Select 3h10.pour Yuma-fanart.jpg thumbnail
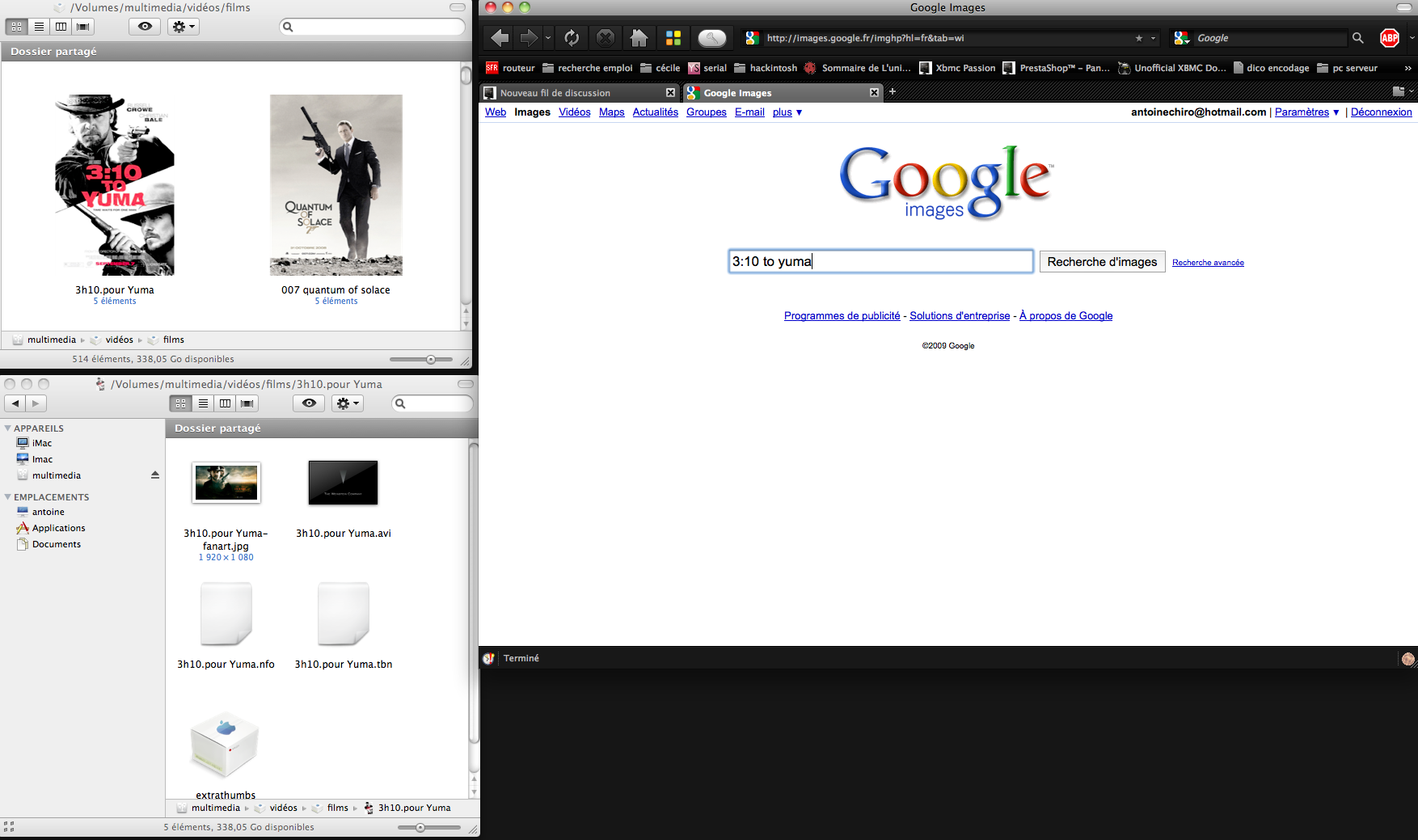Viewport: 1418px width, 840px height. (227, 483)
